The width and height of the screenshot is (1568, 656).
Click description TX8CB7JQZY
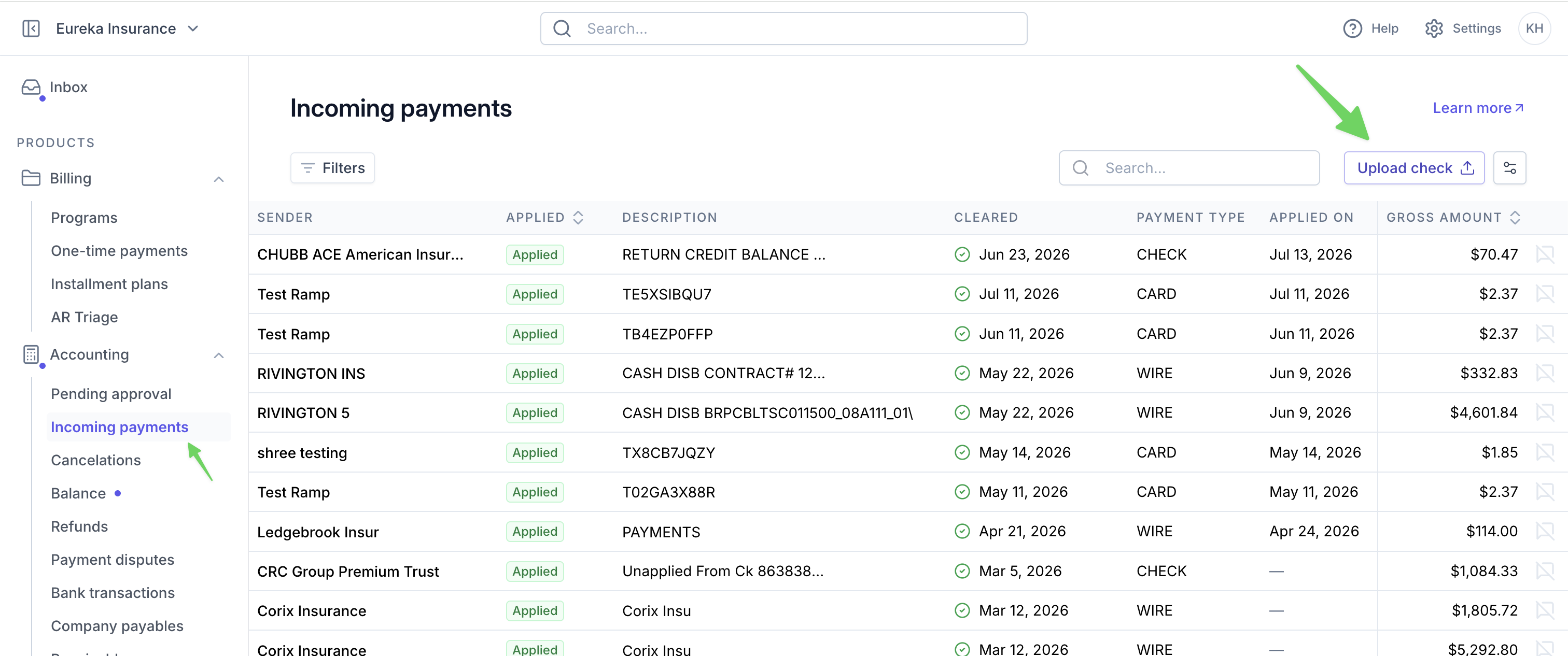click(668, 453)
